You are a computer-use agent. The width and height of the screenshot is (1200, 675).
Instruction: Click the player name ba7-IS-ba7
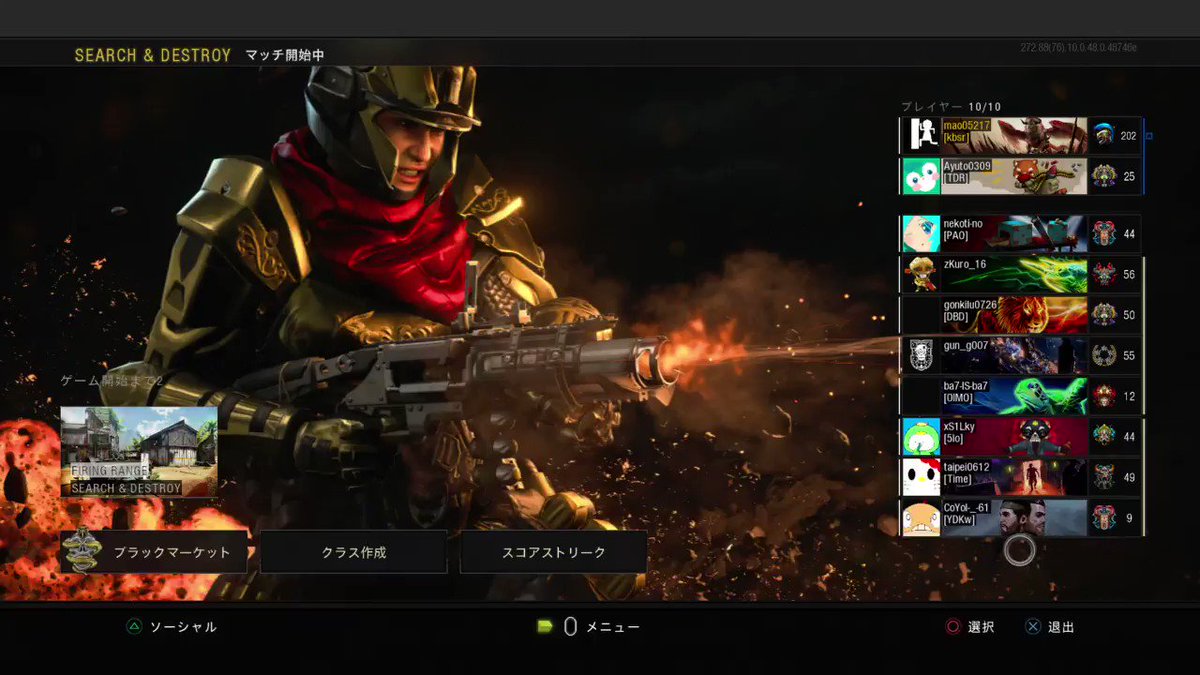[x=966, y=386]
